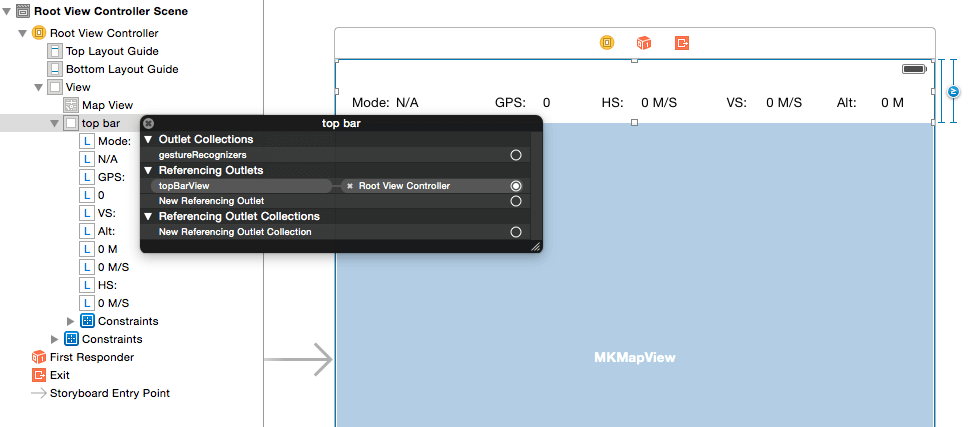Click the First Responder cube icon in scene dock
This screenshot has width=970, height=427.
coord(645,43)
